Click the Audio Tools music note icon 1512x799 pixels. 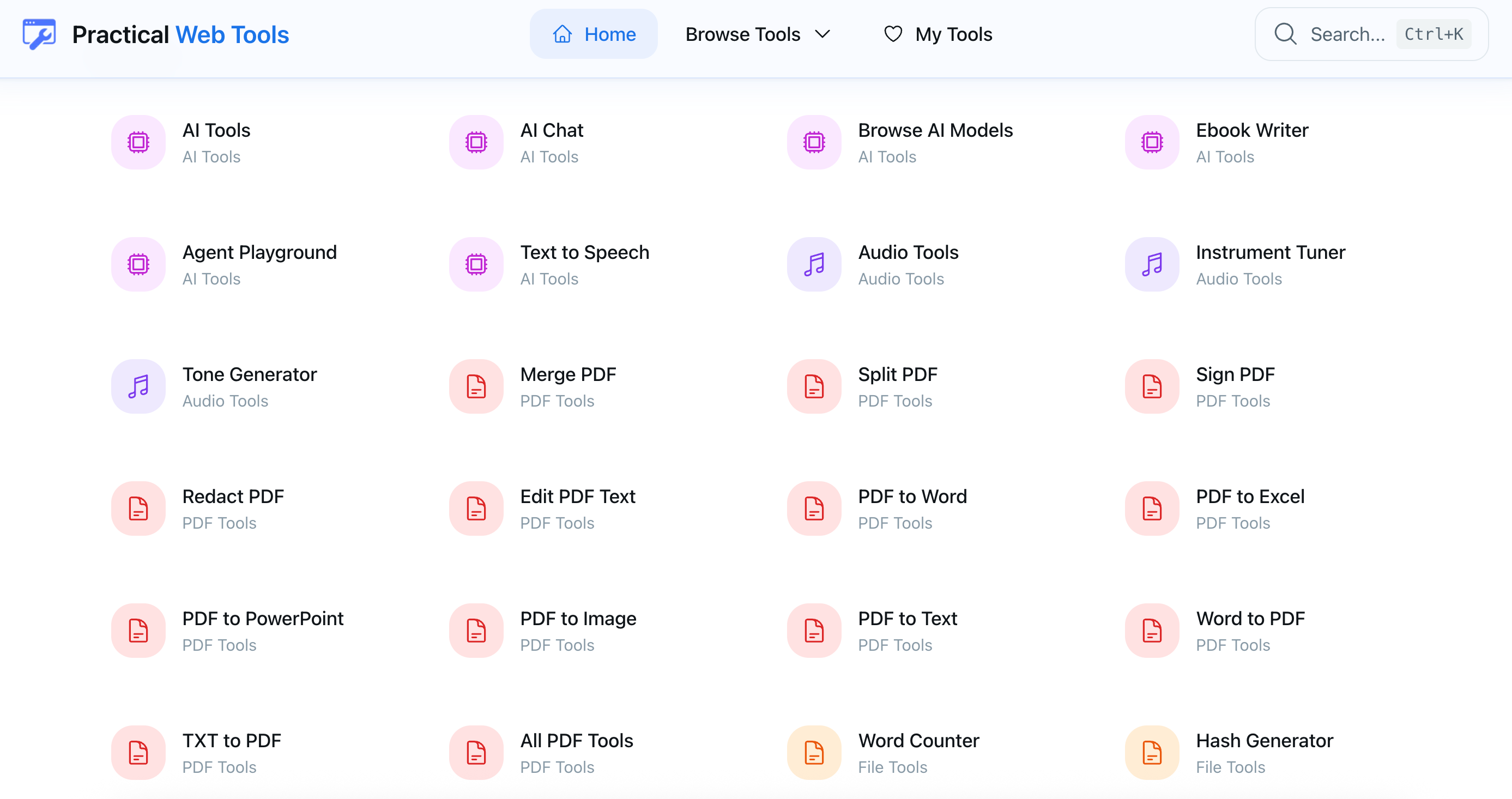coord(814,265)
